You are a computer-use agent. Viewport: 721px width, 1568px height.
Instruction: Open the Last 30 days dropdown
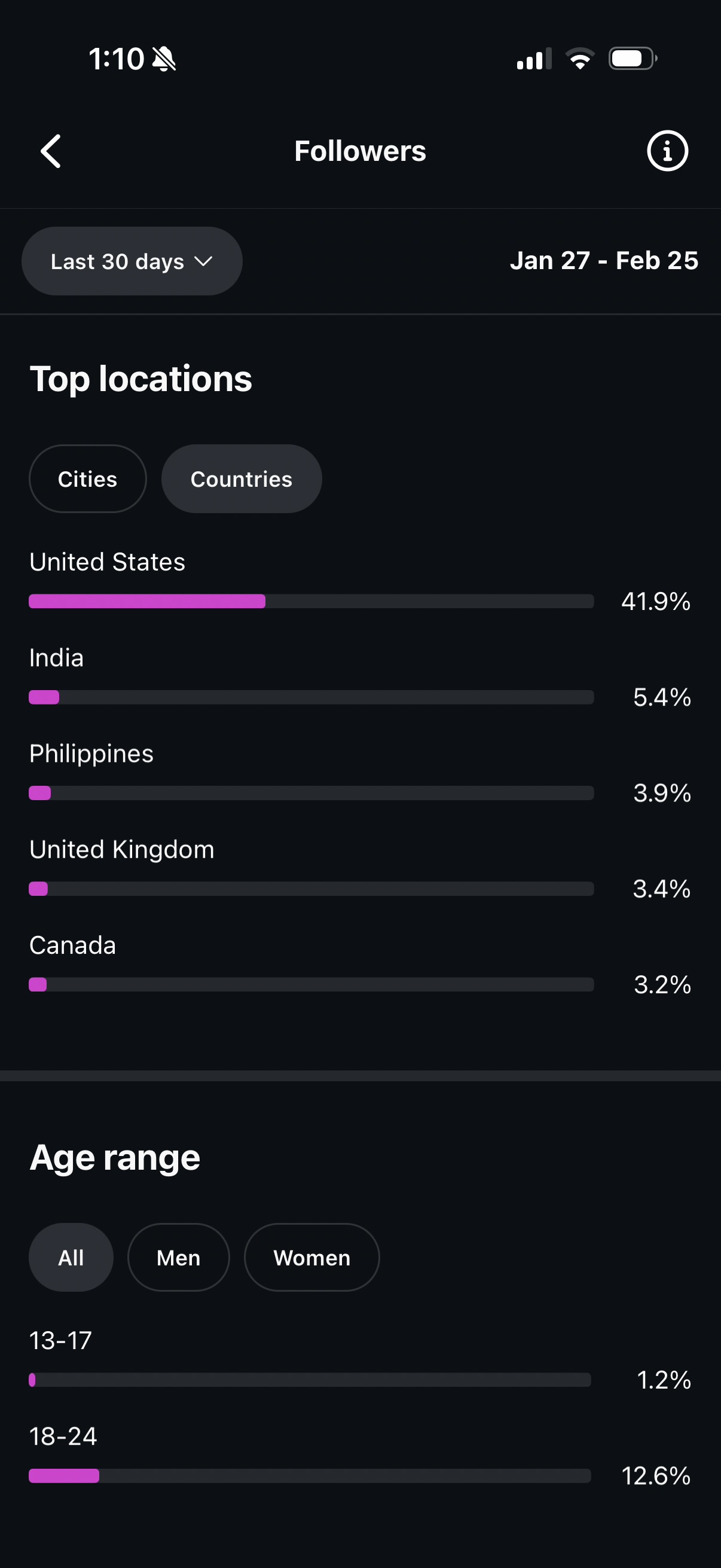click(x=132, y=261)
